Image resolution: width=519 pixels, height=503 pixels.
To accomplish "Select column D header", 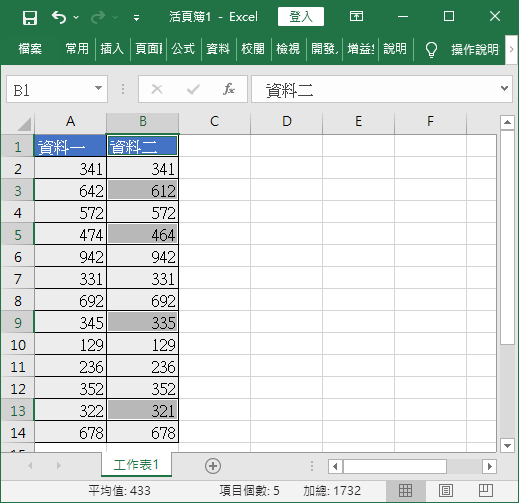I will (286, 122).
